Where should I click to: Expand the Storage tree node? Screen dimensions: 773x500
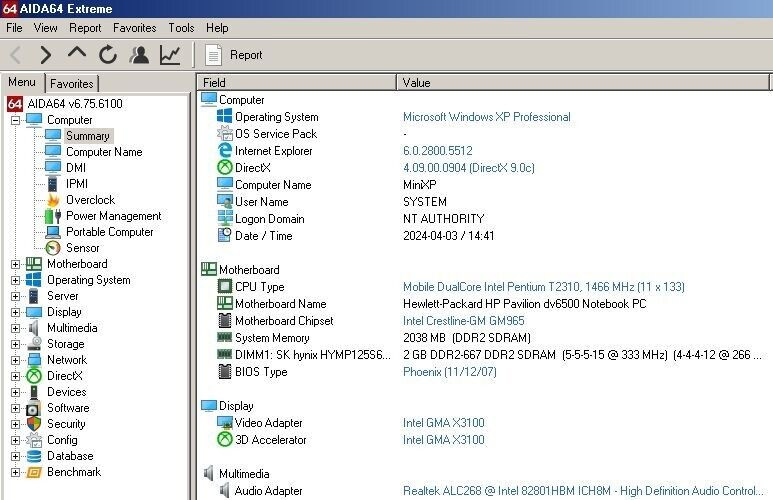(x=15, y=344)
